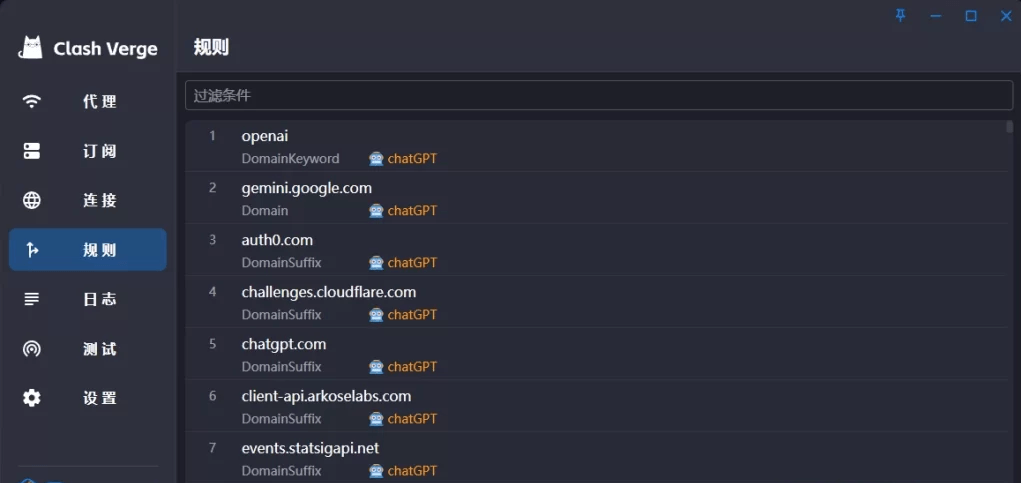
Task: Click DomainSuffix under challenges.cloudflare.com
Action: click(281, 315)
